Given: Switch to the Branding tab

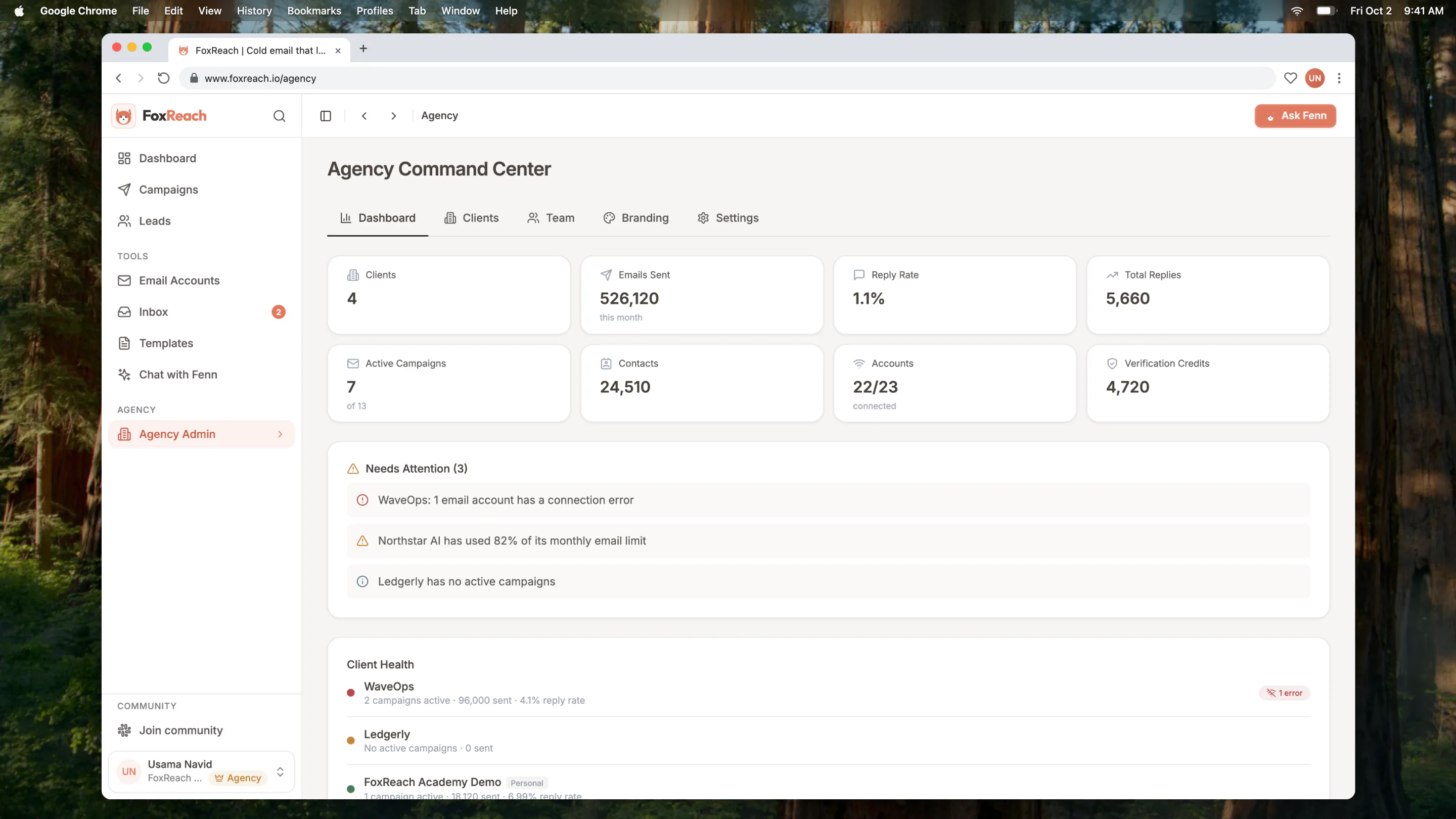Looking at the screenshot, I should pyautogui.click(x=636, y=218).
